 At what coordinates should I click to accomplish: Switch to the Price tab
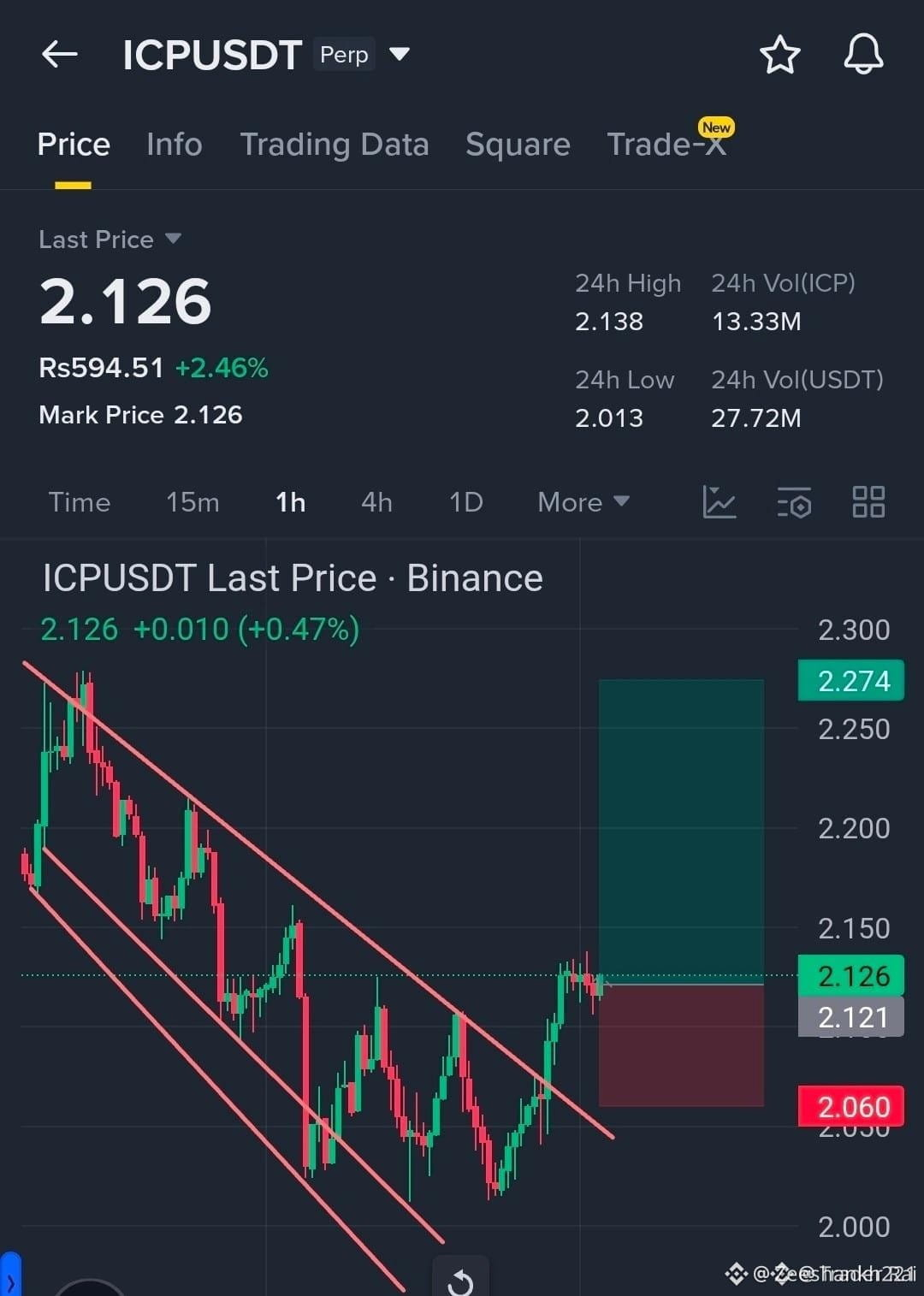click(74, 144)
